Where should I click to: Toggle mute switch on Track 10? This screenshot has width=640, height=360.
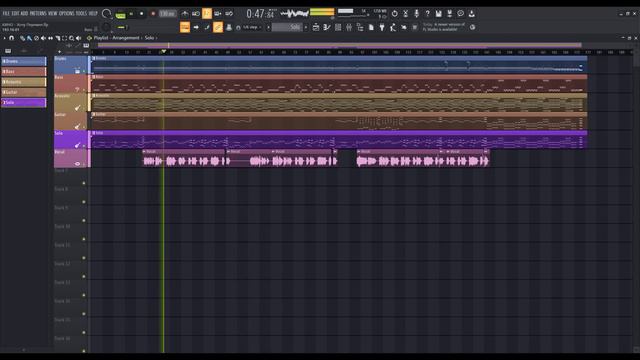[x=84, y=239]
